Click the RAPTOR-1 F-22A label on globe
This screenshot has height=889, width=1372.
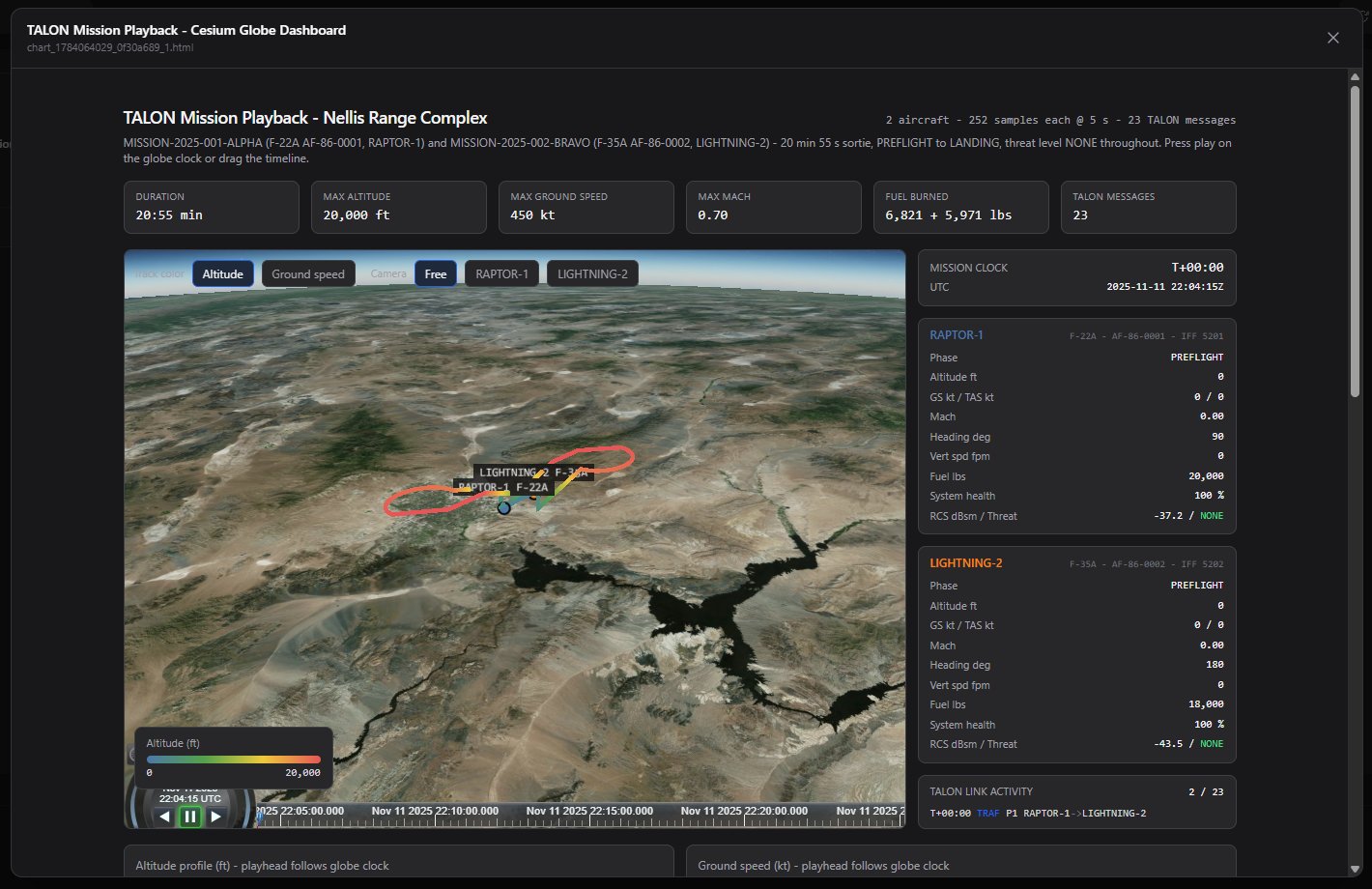(x=503, y=488)
